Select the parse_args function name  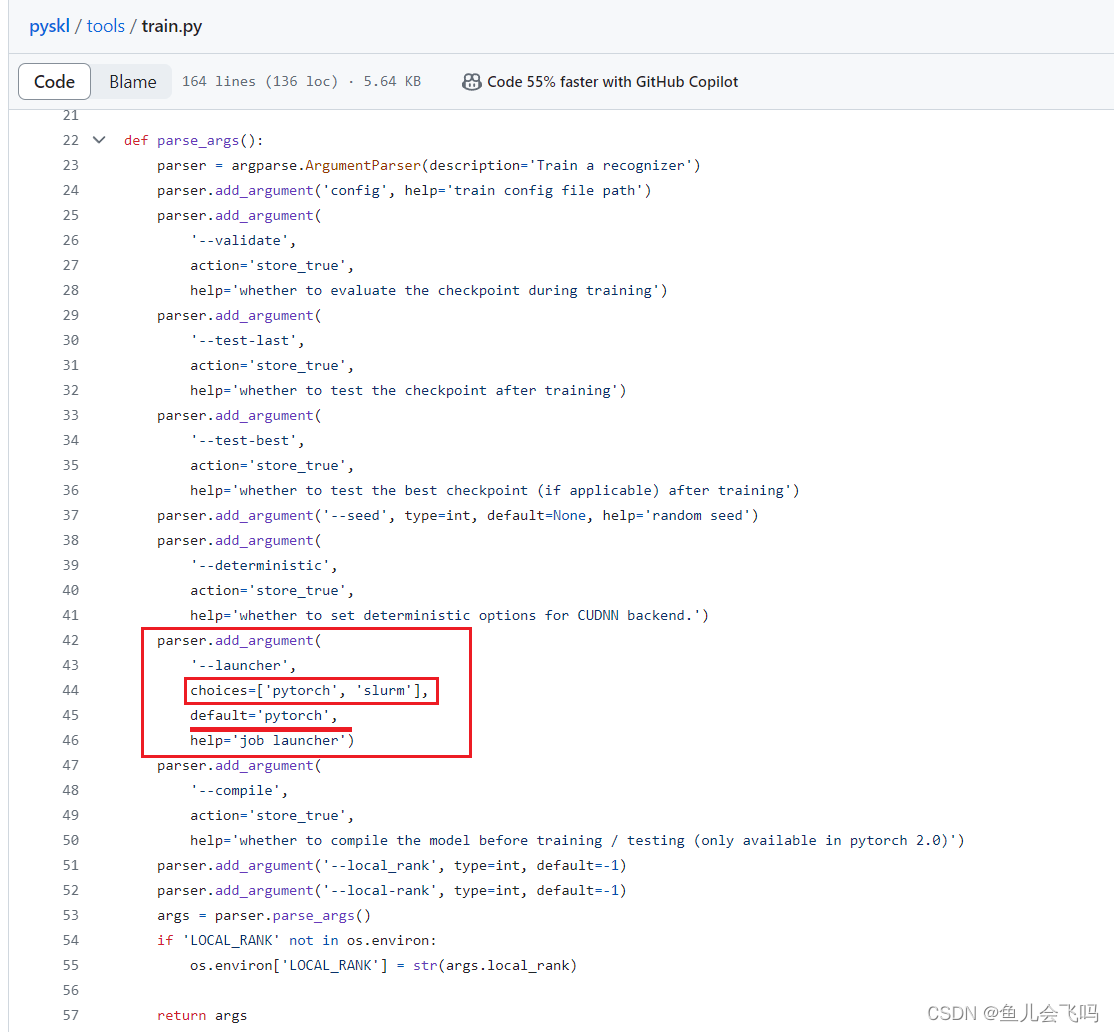[198, 140]
